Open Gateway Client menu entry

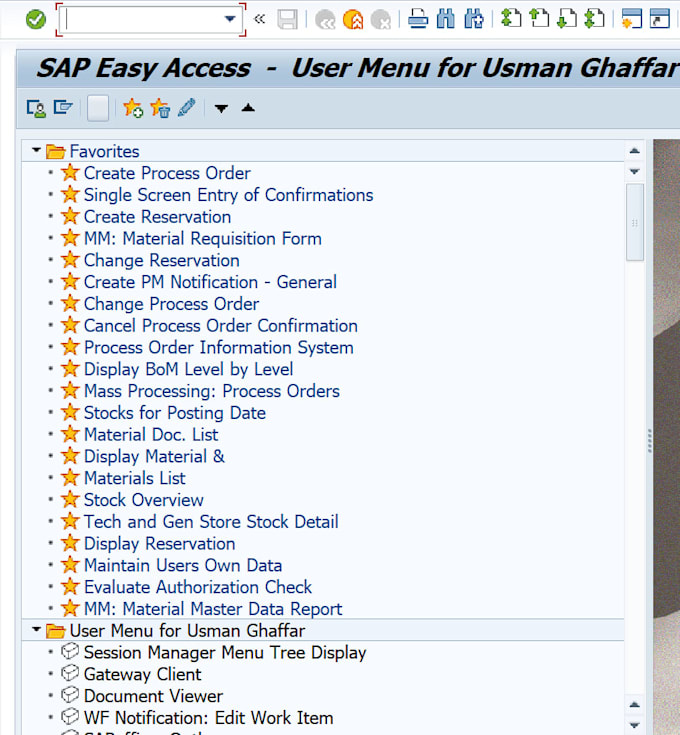142,675
